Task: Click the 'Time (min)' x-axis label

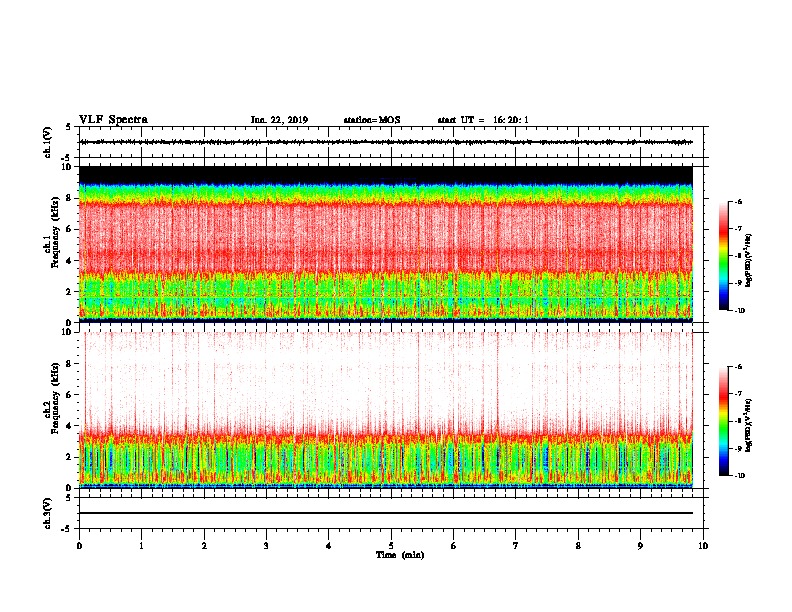Action: [400, 555]
